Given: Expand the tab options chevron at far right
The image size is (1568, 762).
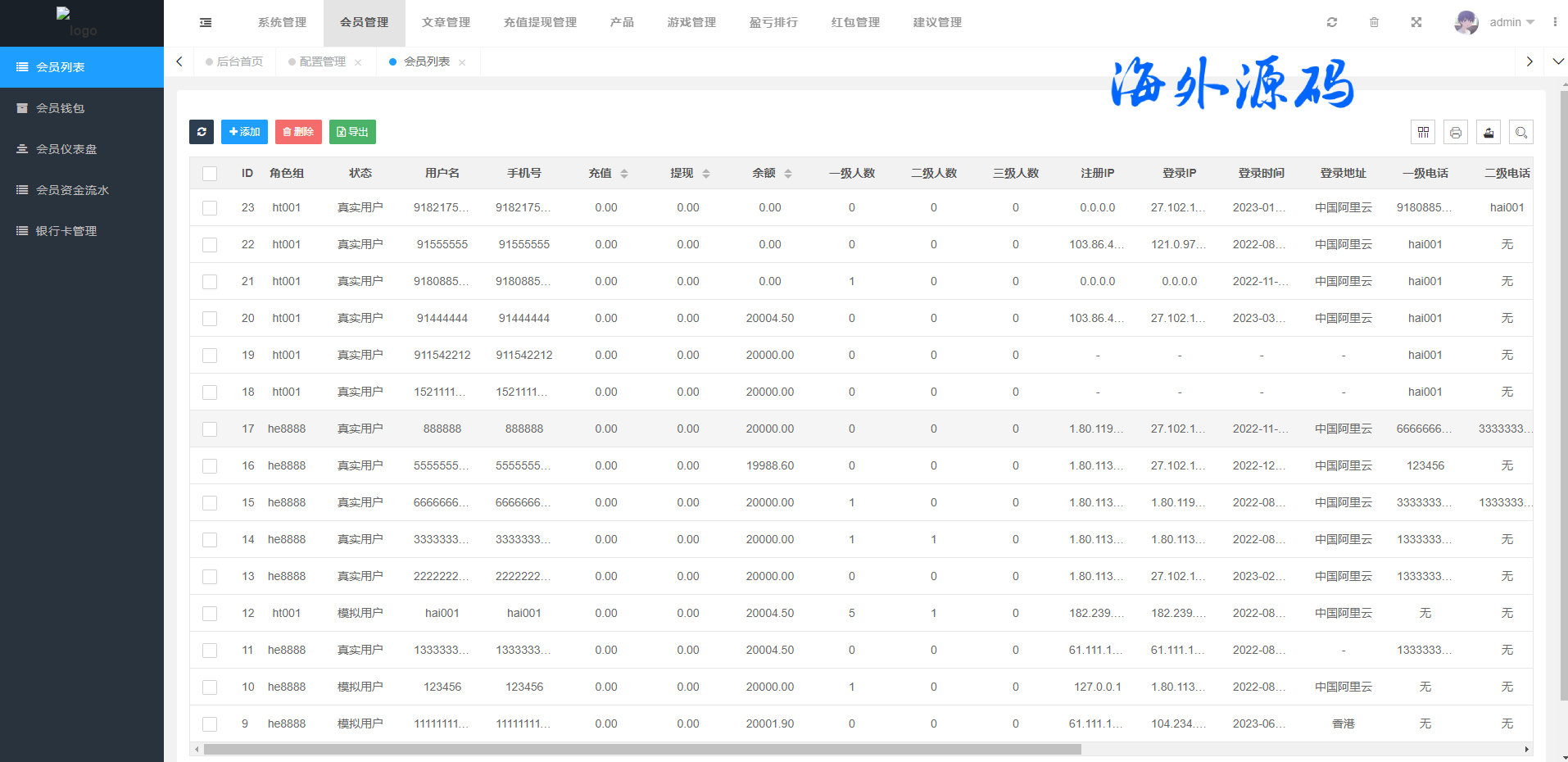Looking at the screenshot, I should [x=1557, y=61].
